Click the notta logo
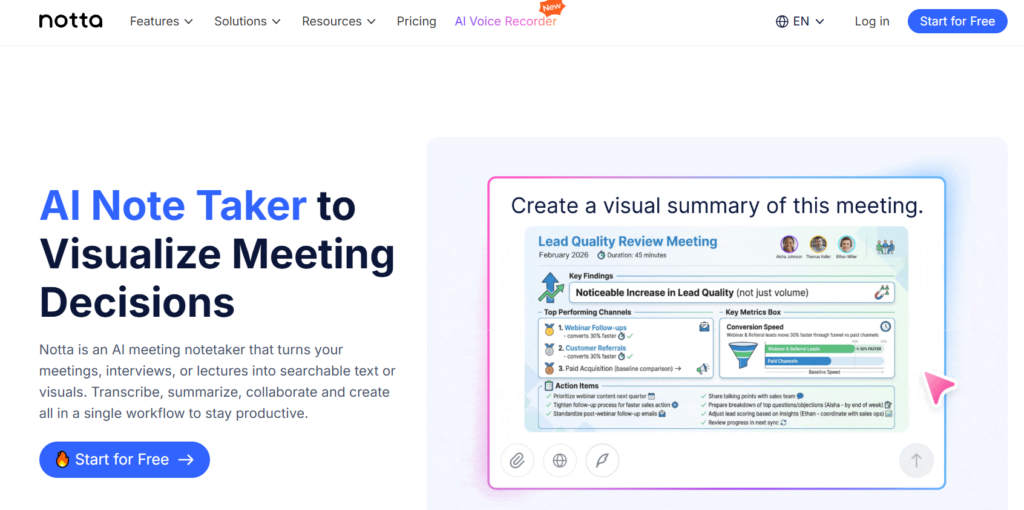The image size is (1024, 510). pyautogui.click(x=71, y=21)
